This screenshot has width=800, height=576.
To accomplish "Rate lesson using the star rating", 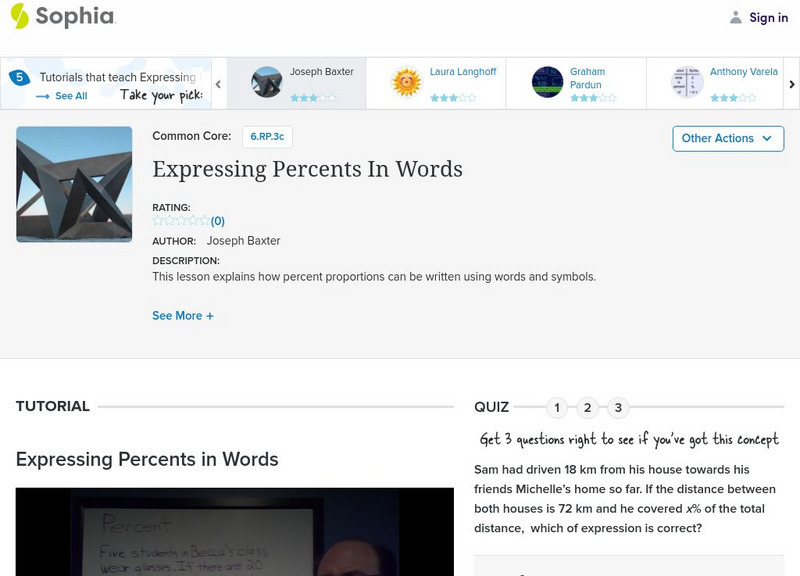I will coord(181,221).
